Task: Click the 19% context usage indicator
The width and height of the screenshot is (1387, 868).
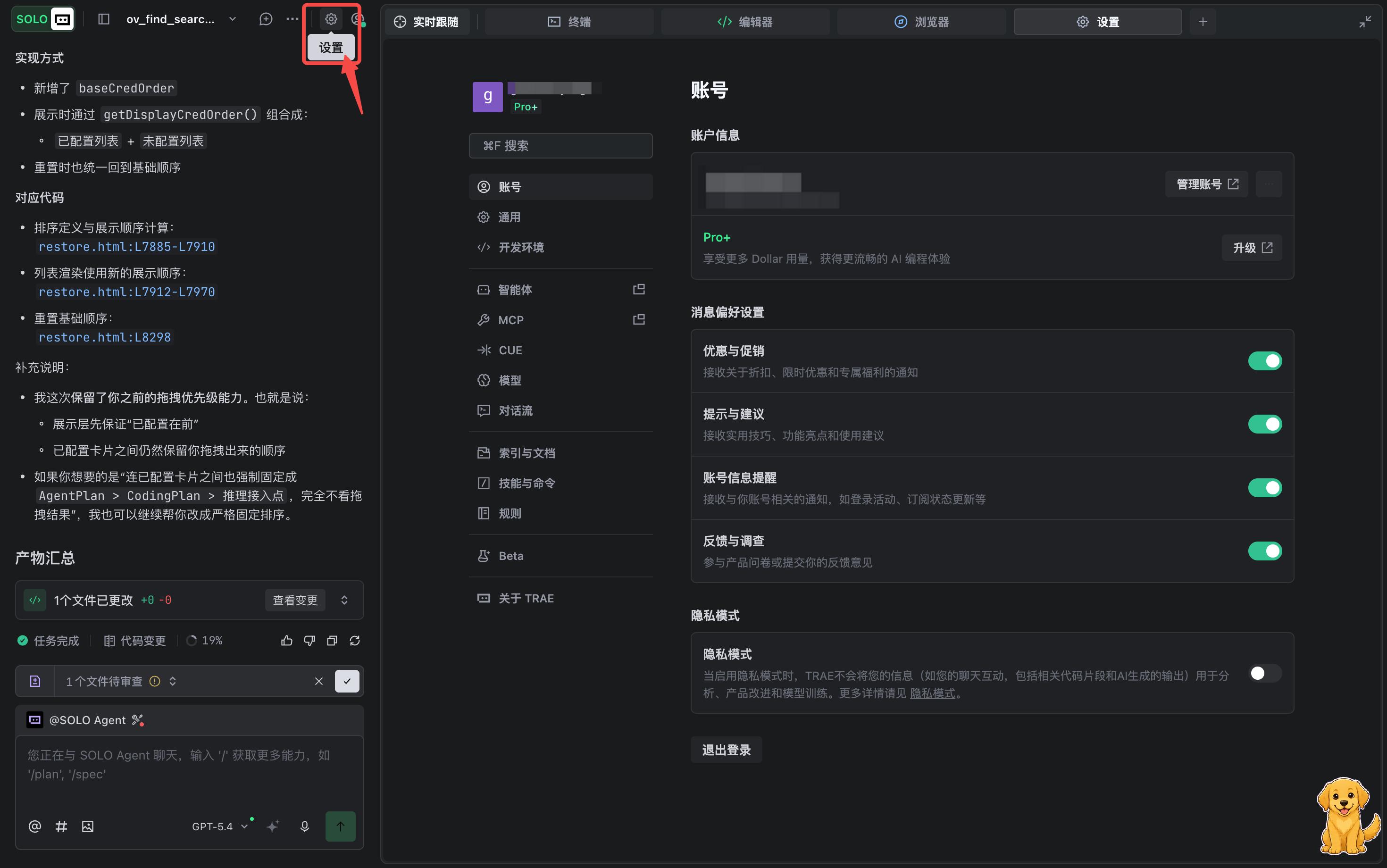Action: pyautogui.click(x=204, y=641)
